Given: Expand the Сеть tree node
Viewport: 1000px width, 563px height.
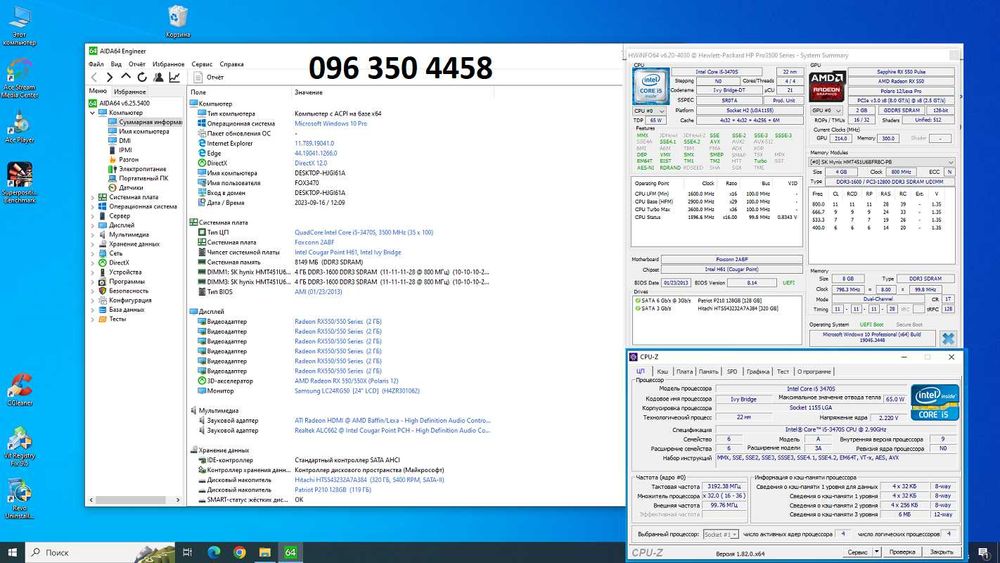Looking at the screenshot, I should coord(92,253).
